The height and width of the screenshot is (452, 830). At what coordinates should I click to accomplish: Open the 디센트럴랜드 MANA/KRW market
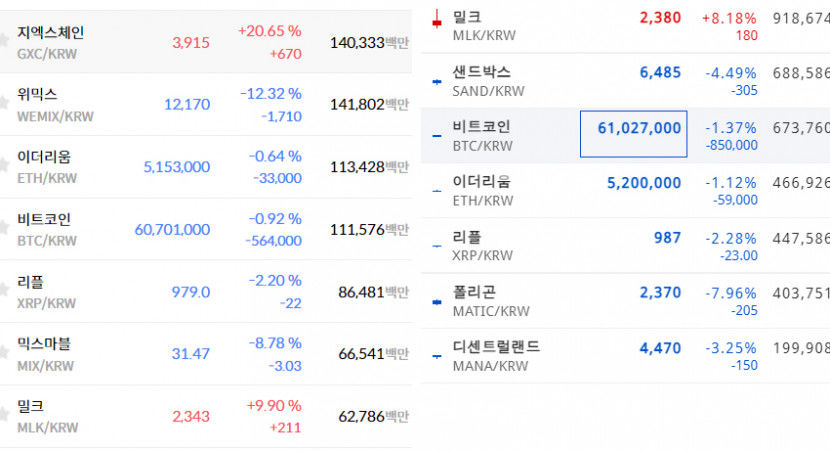pyautogui.click(x=496, y=347)
